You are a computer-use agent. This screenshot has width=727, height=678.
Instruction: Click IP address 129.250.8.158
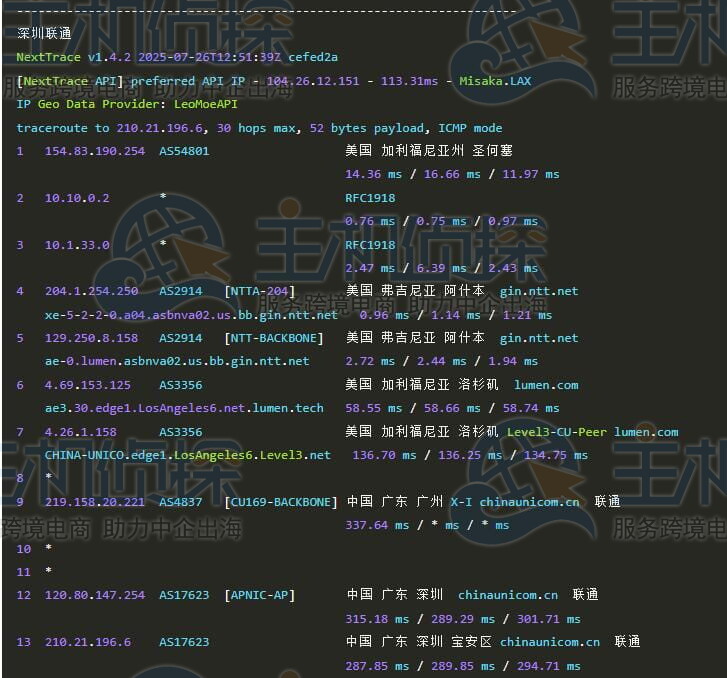coord(91,338)
